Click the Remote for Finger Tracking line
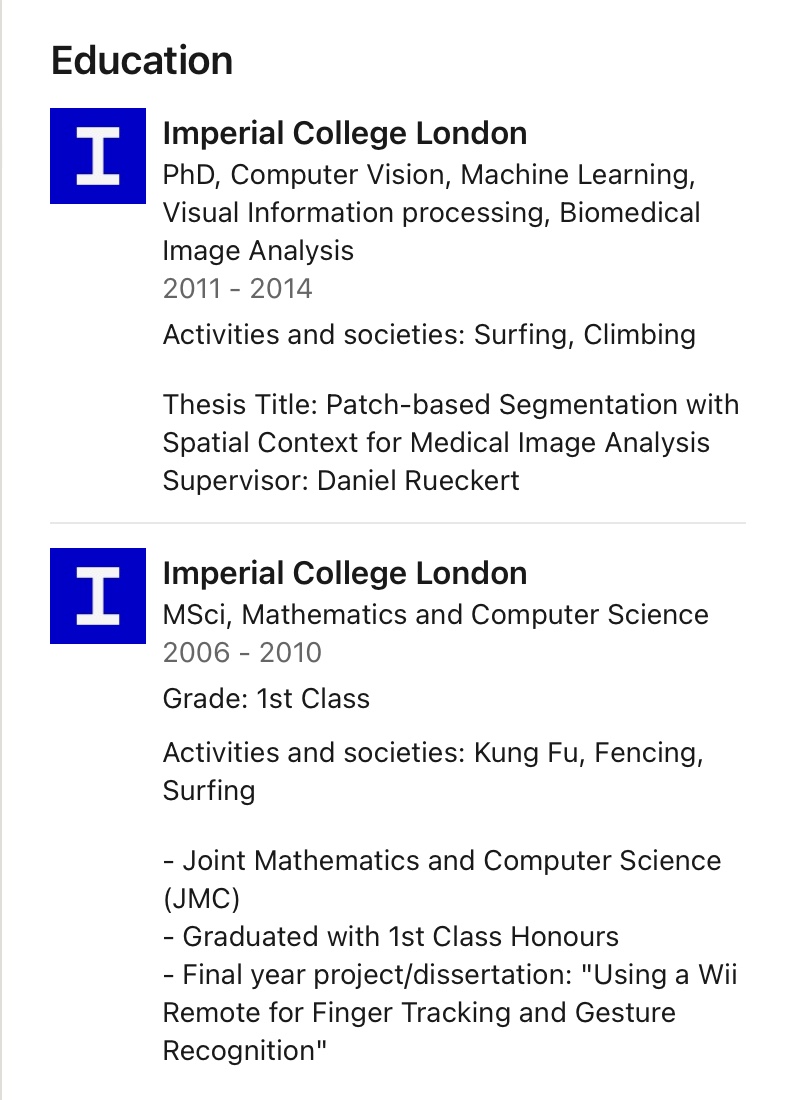The image size is (785, 1100). click(x=419, y=1013)
